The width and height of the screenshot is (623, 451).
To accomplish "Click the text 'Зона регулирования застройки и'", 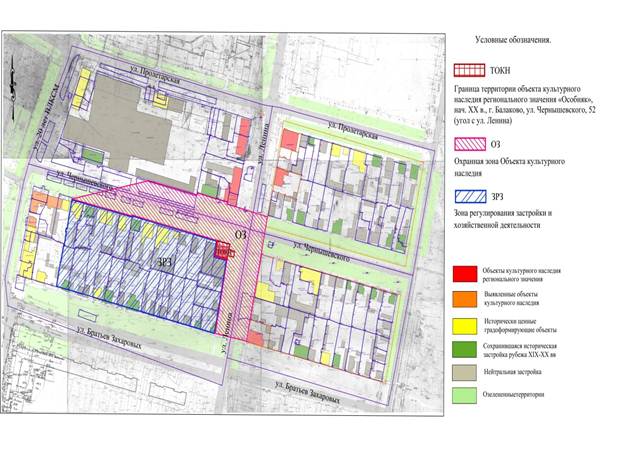I will 503,213.
